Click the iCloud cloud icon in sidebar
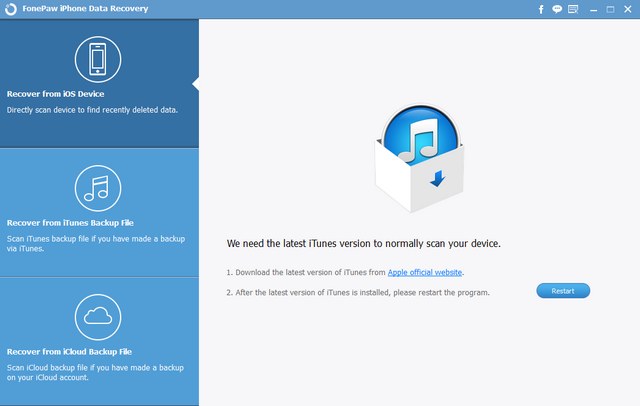This screenshot has width=640, height=406. (x=98, y=317)
